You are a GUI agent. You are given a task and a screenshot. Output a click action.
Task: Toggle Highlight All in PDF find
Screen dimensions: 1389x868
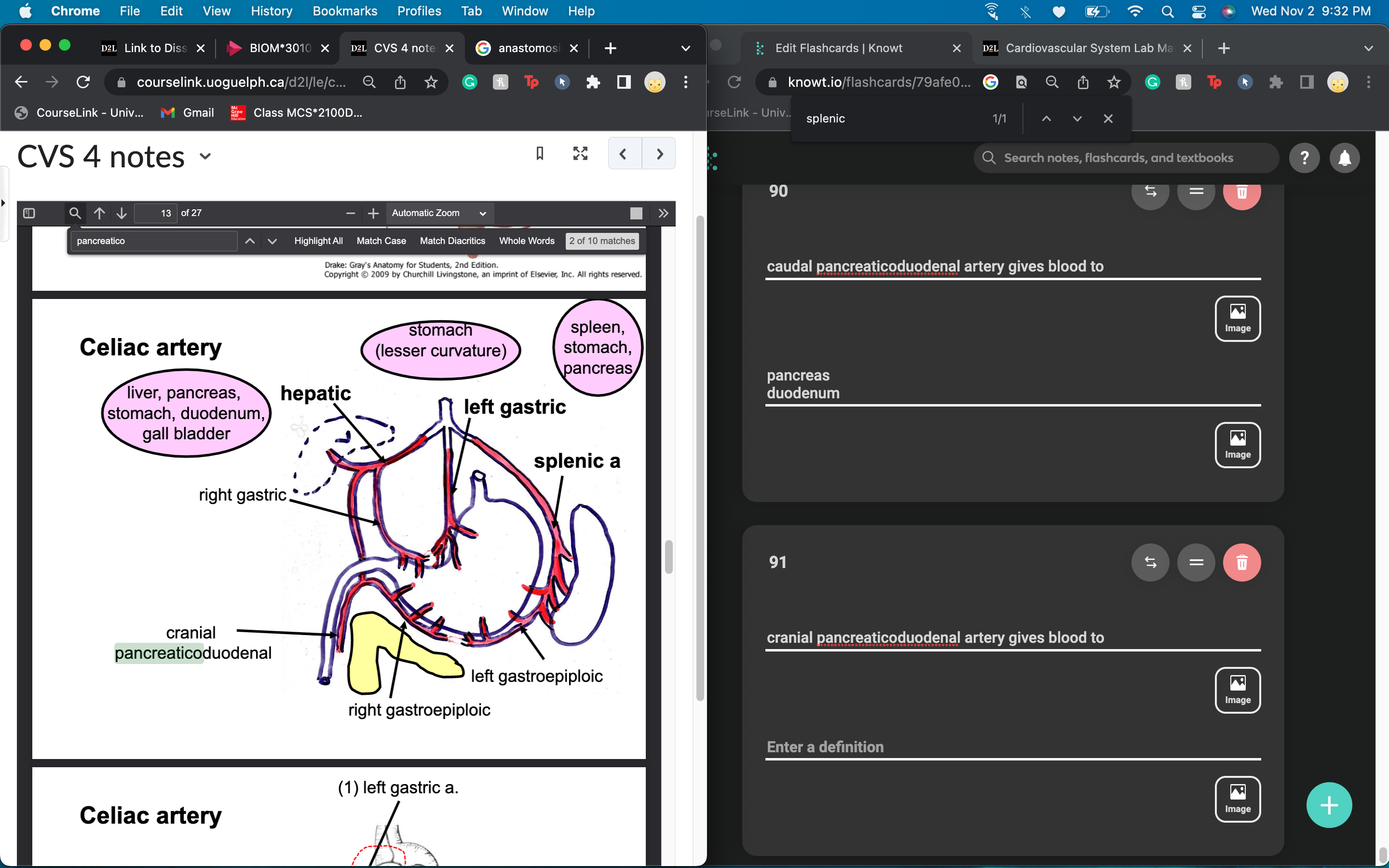click(x=318, y=241)
